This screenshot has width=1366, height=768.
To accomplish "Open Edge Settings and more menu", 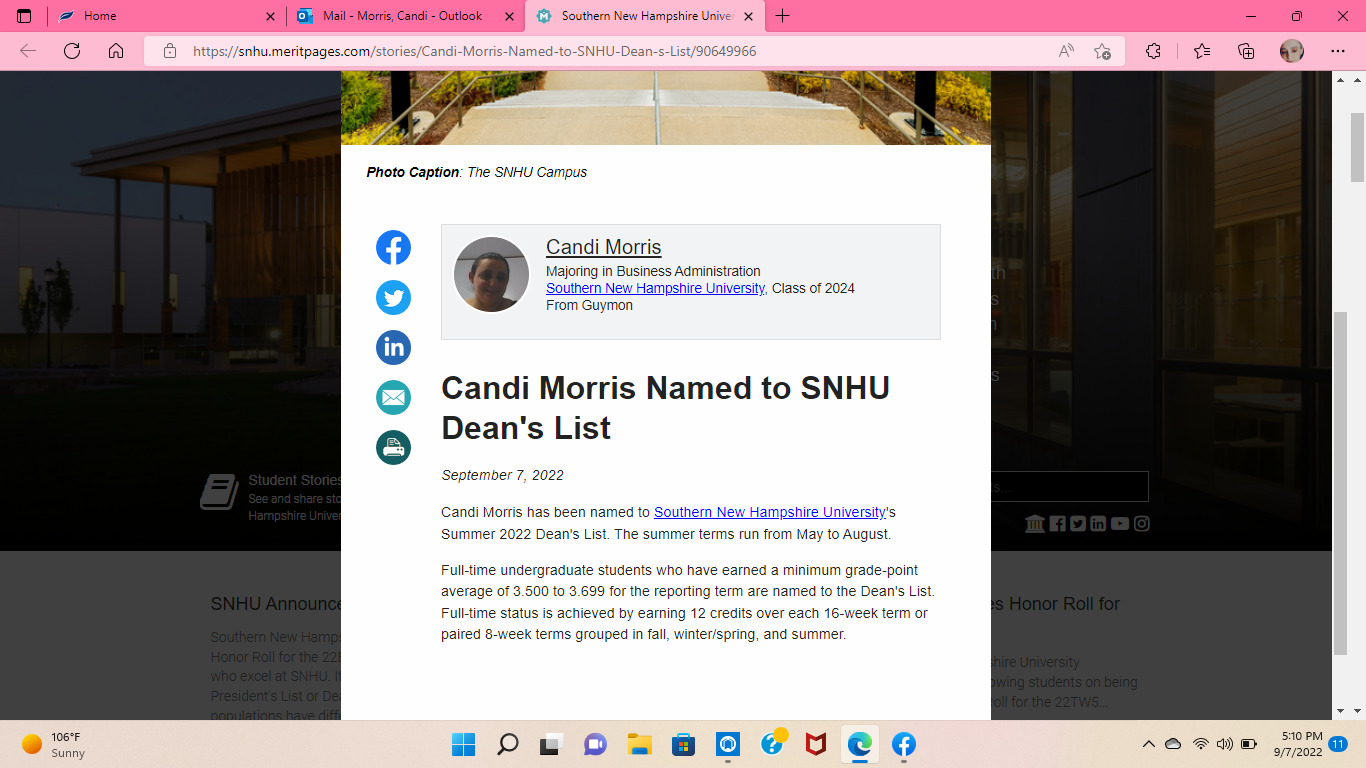I will tap(1338, 51).
